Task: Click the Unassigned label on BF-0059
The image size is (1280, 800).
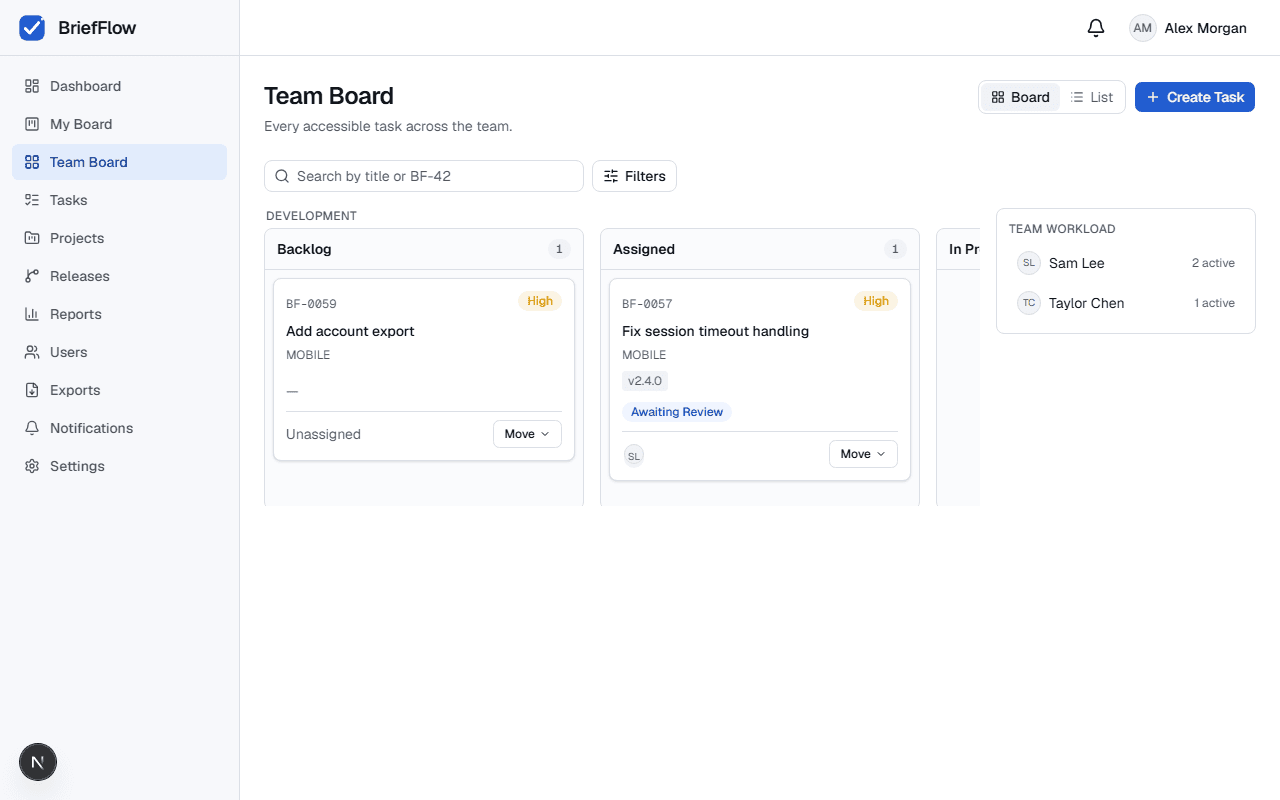Action: point(323,434)
